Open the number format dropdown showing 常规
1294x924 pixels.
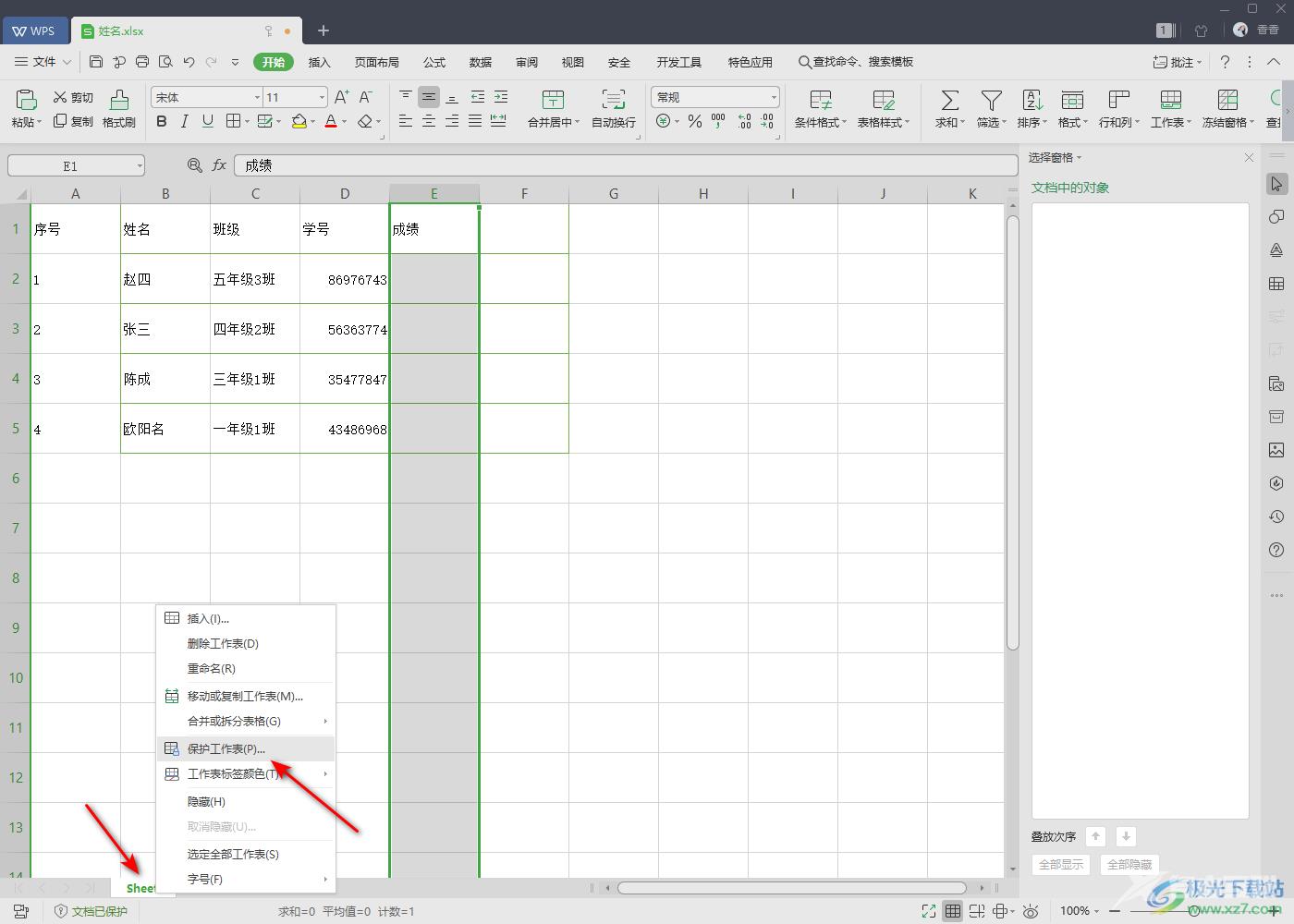coord(774,97)
